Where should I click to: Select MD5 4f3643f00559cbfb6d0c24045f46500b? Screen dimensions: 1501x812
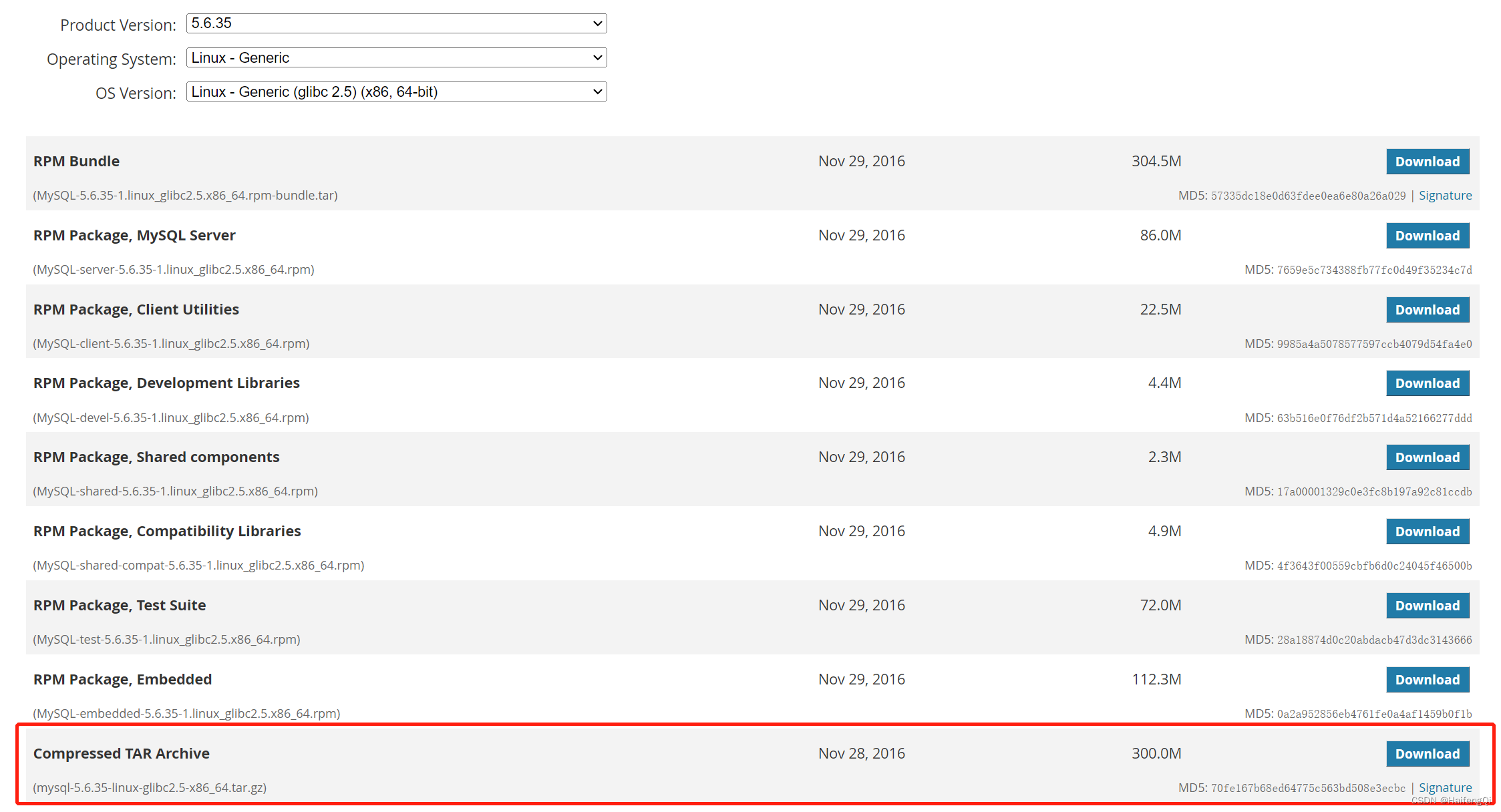pyautogui.click(x=1374, y=566)
